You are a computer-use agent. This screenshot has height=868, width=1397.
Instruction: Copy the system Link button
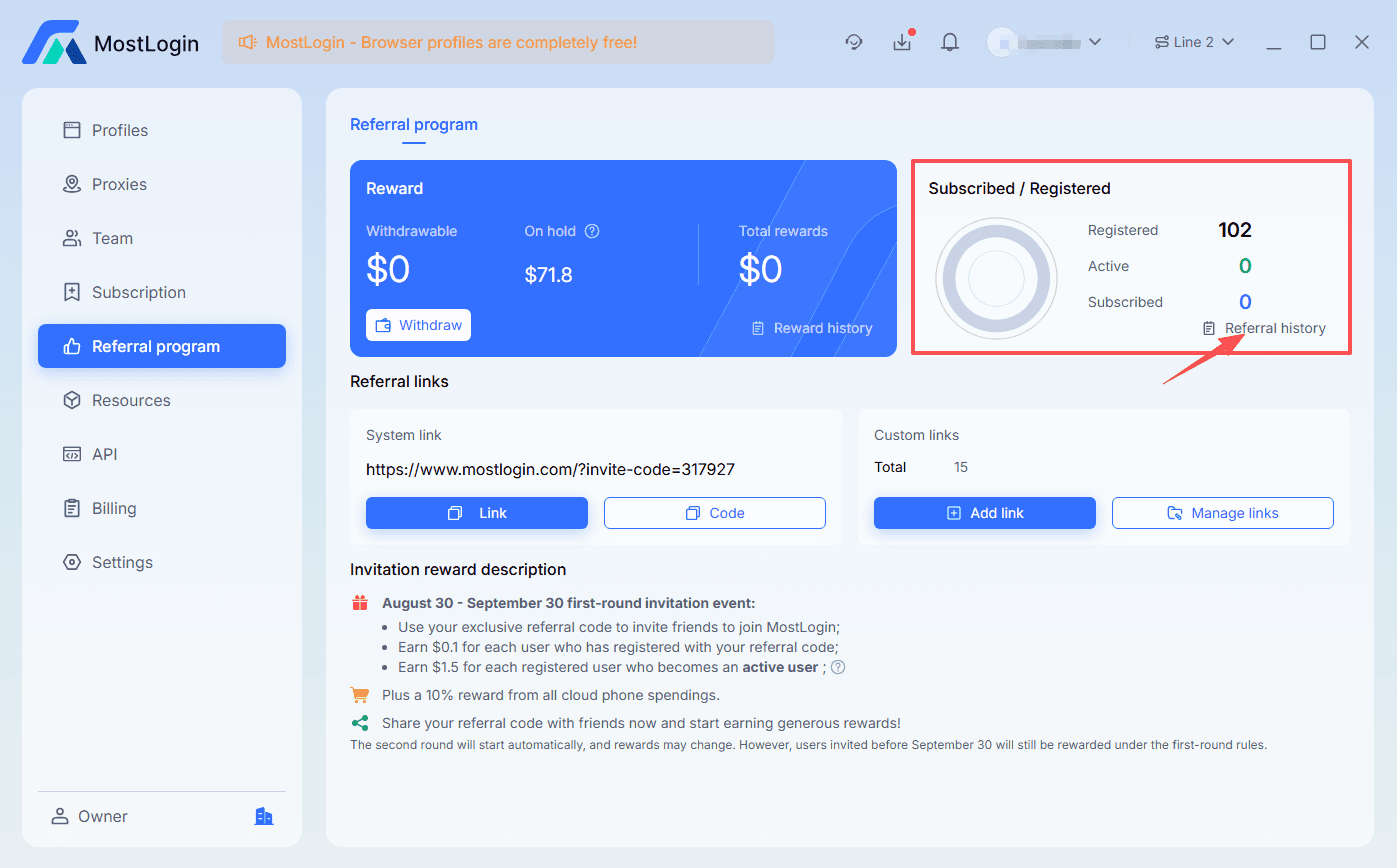(x=477, y=513)
